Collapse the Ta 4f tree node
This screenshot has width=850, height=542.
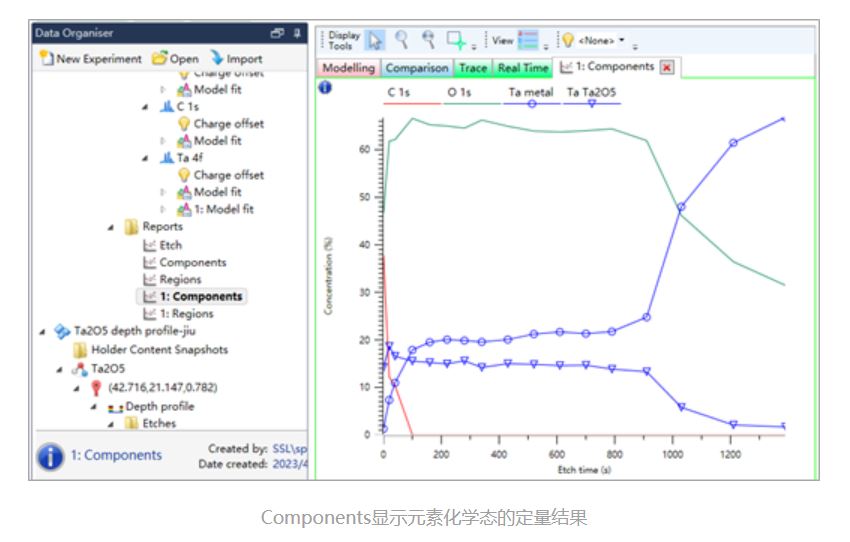[x=145, y=158]
